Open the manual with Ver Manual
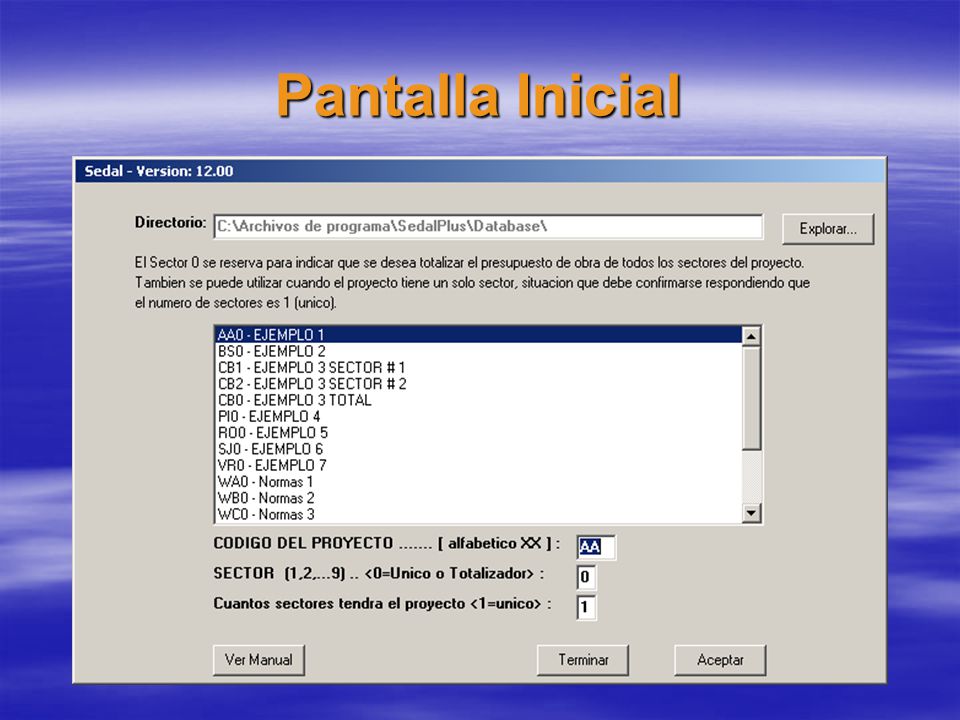Screen dimensions: 960x720 click(x=258, y=660)
